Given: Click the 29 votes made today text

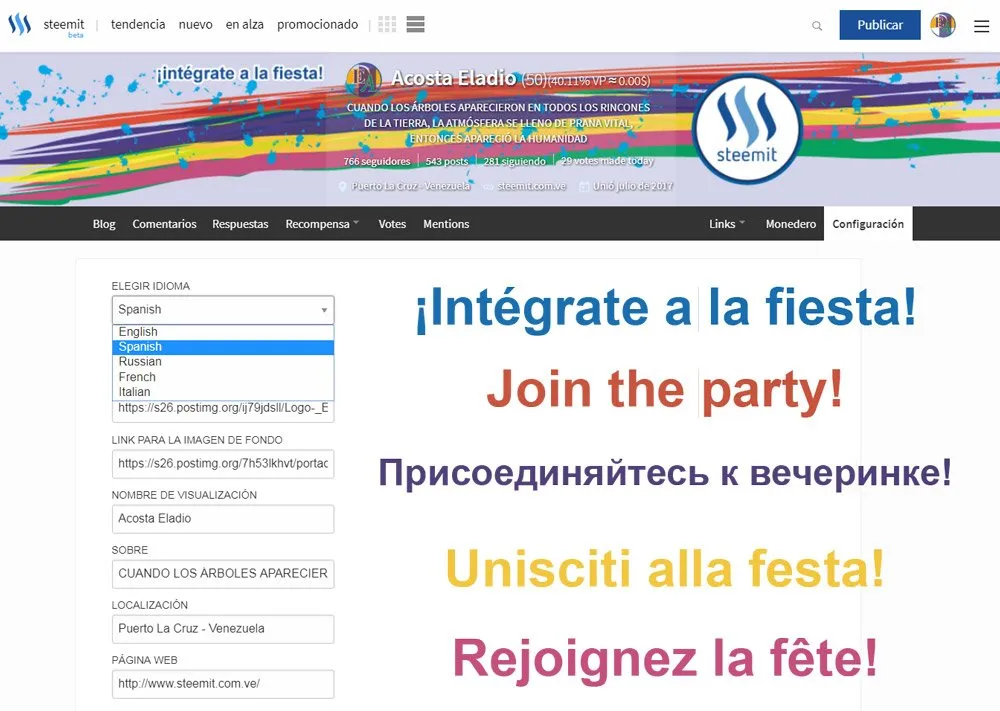Looking at the screenshot, I should 607,161.
